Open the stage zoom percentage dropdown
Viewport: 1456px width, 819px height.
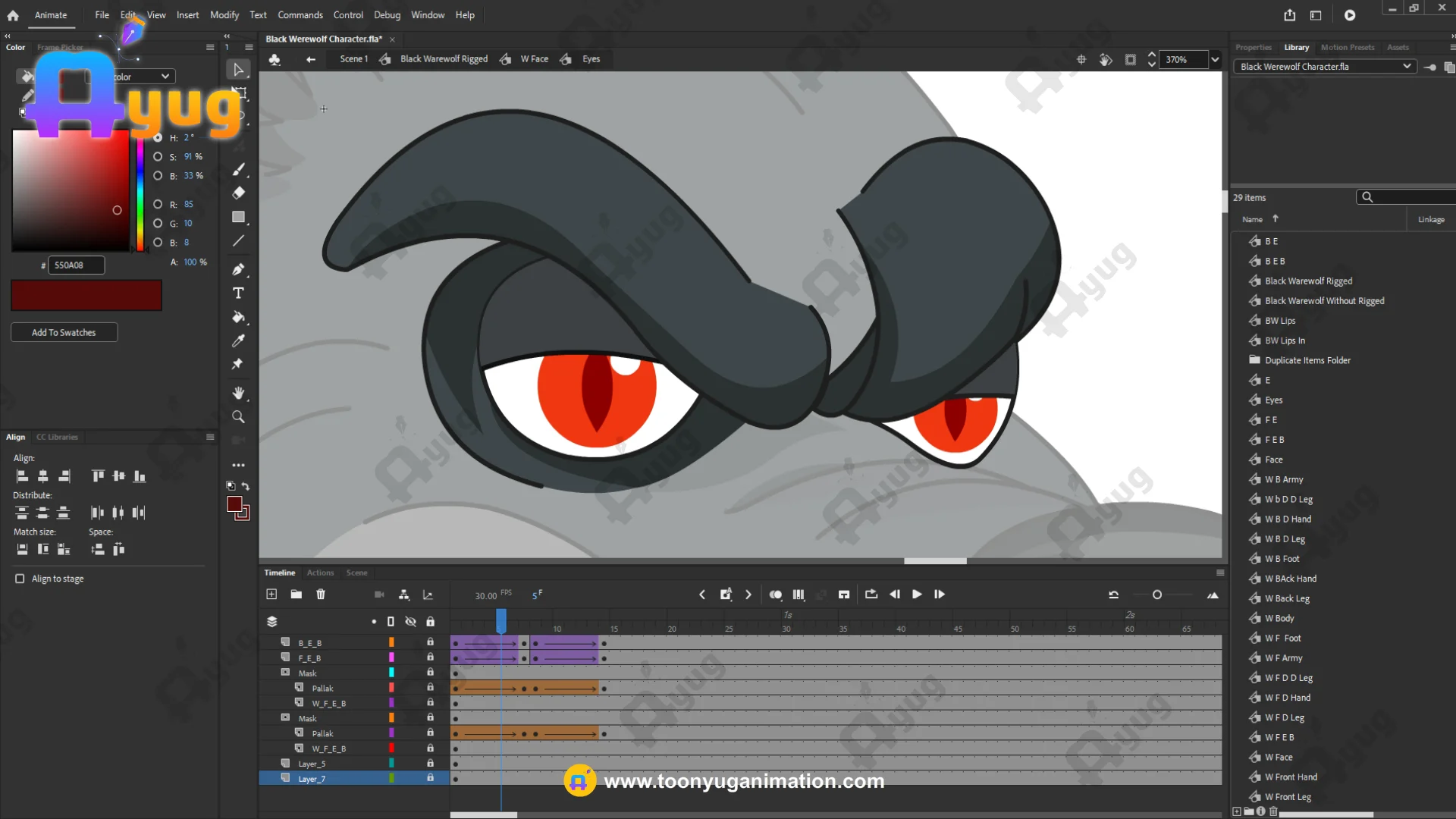[x=1215, y=59]
